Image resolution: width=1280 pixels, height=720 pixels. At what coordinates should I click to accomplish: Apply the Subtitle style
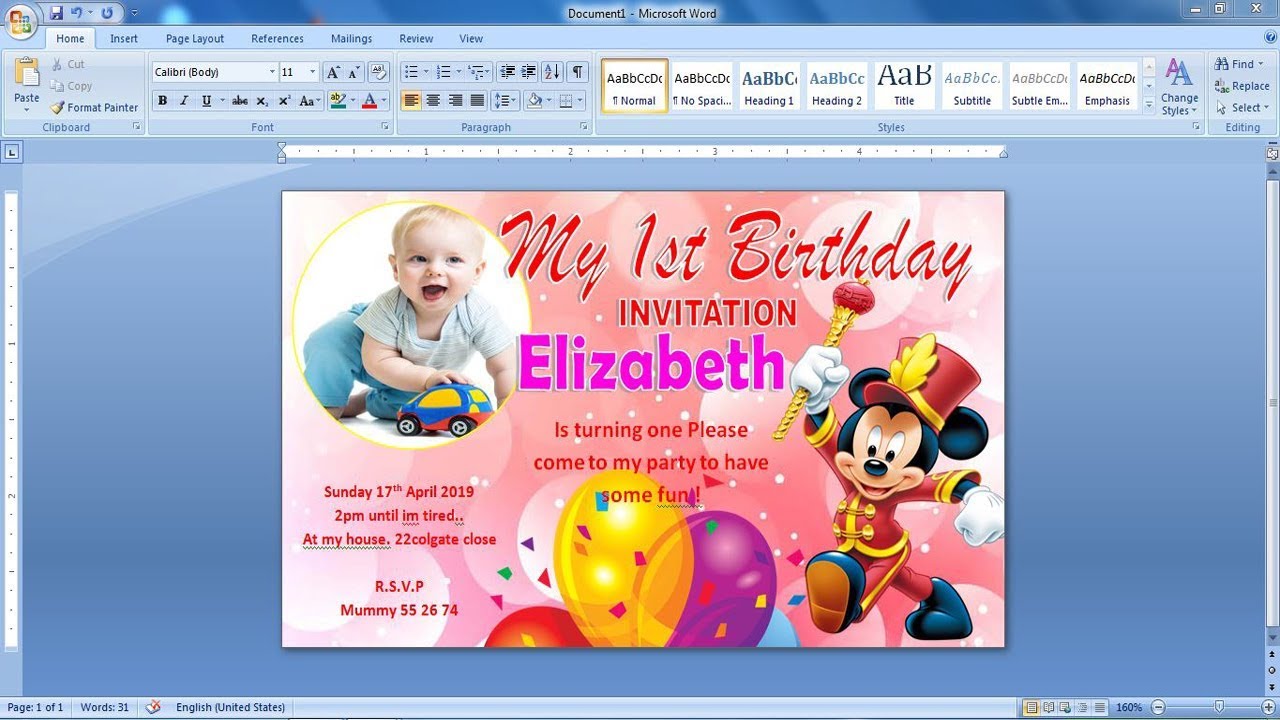click(x=972, y=86)
